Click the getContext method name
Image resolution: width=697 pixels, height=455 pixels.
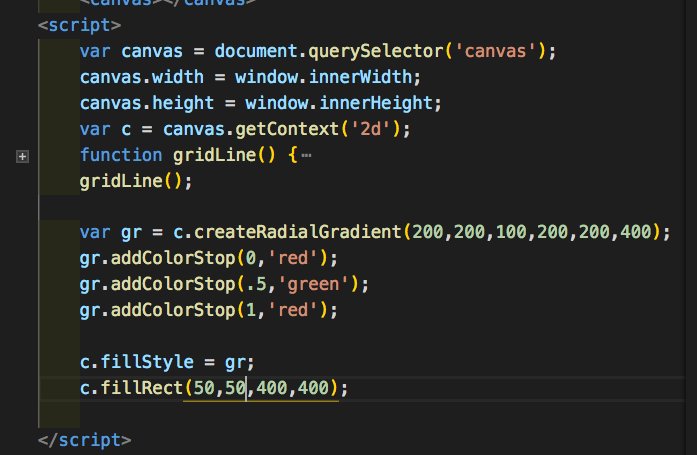(287, 129)
